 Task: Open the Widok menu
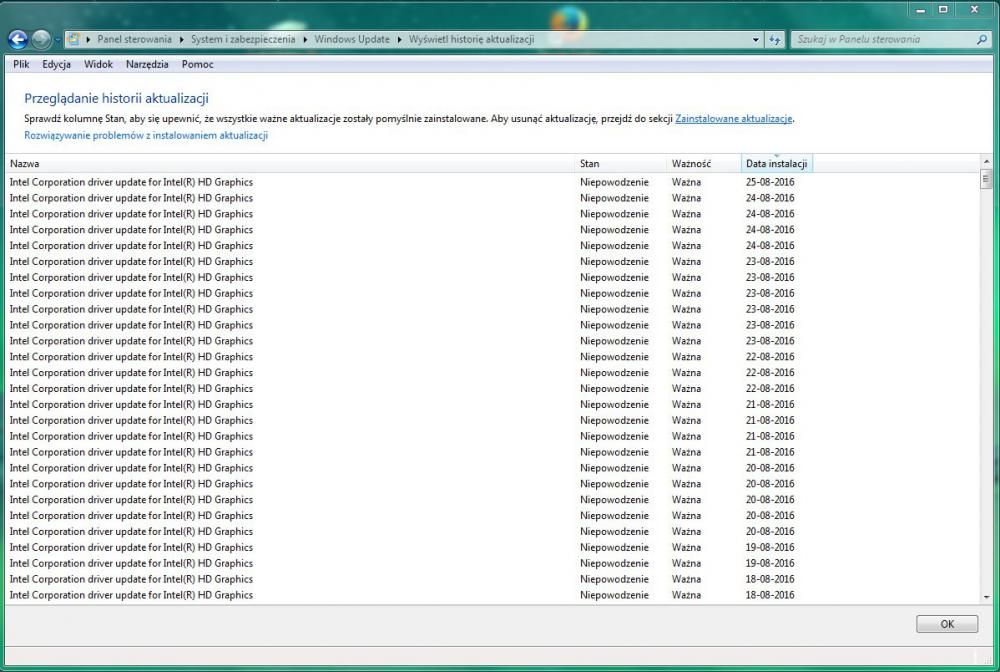click(x=98, y=64)
